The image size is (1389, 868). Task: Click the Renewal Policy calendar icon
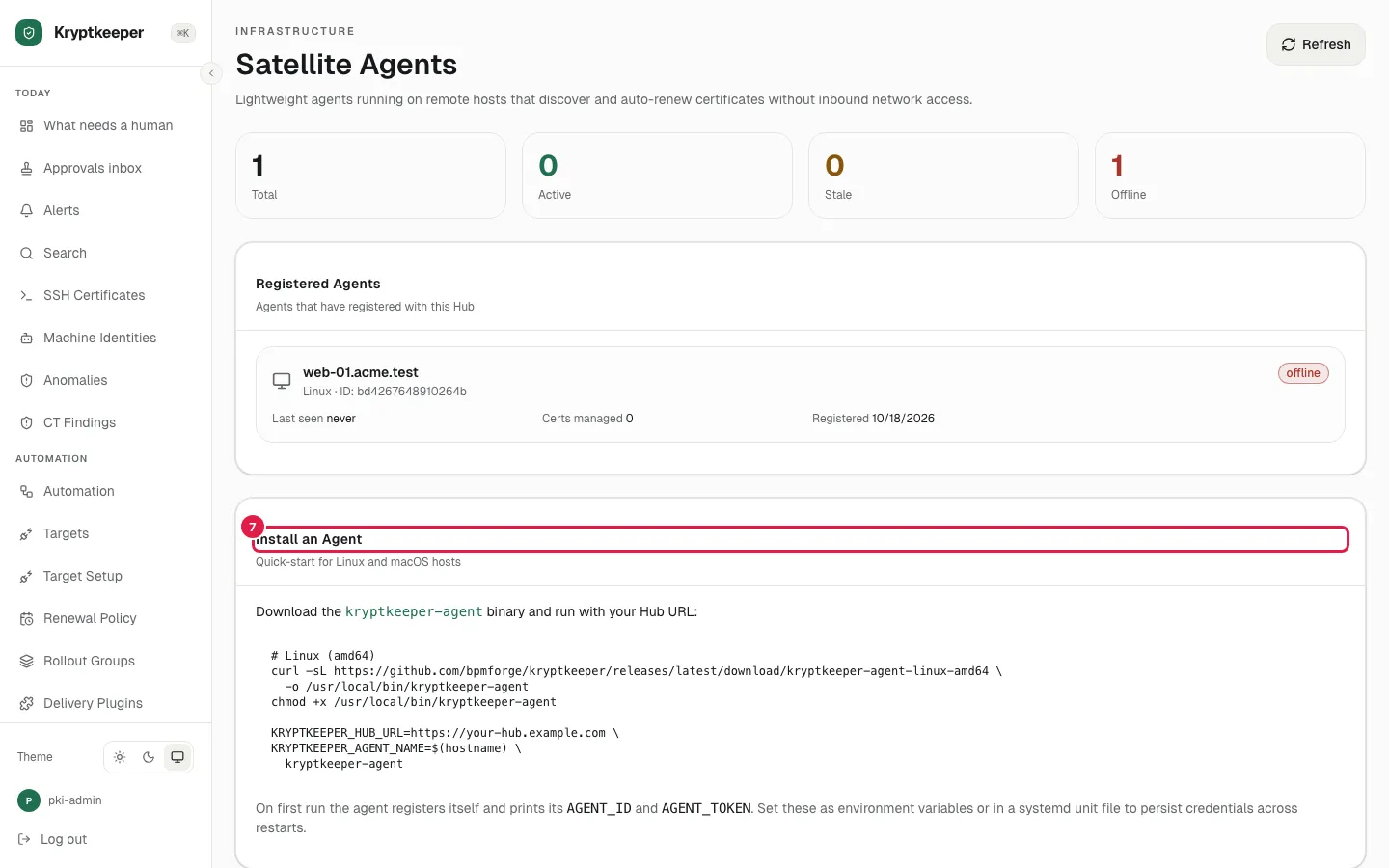tap(26, 618)
